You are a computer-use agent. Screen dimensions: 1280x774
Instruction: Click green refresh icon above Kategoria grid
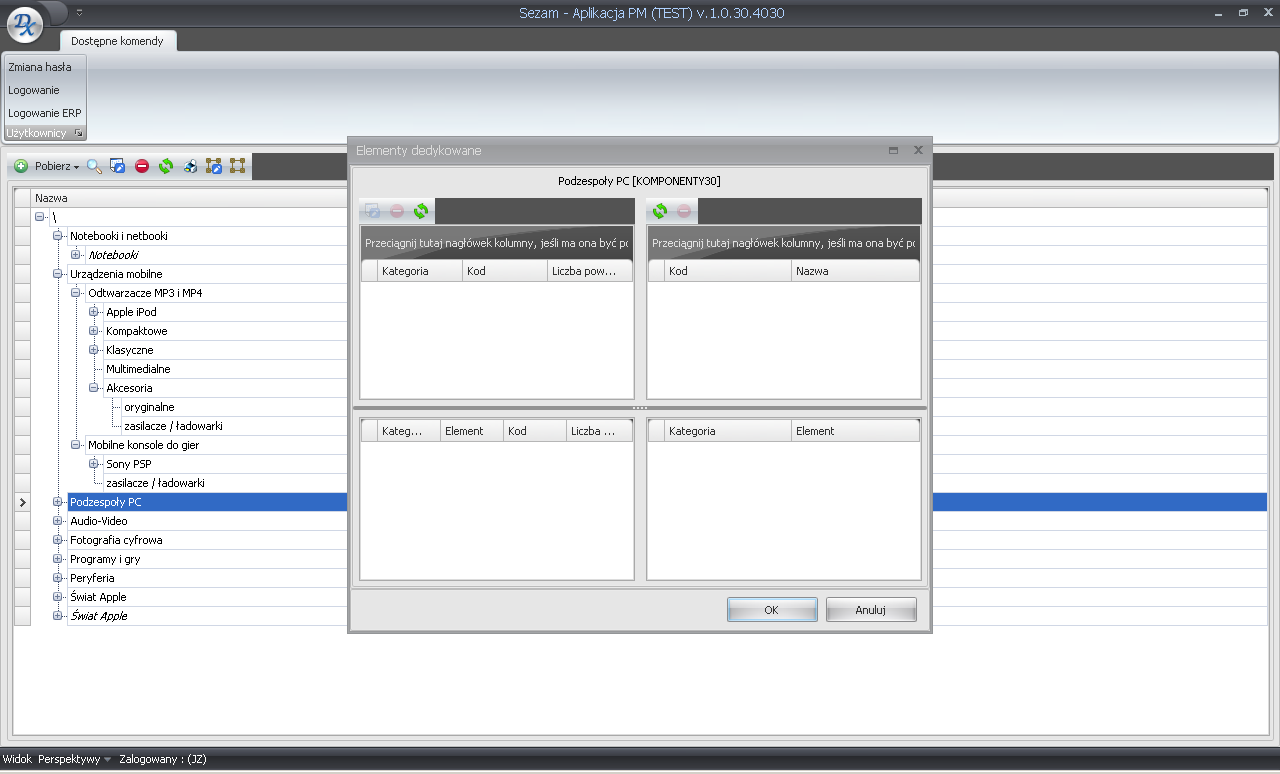click(x=421, y=211)
